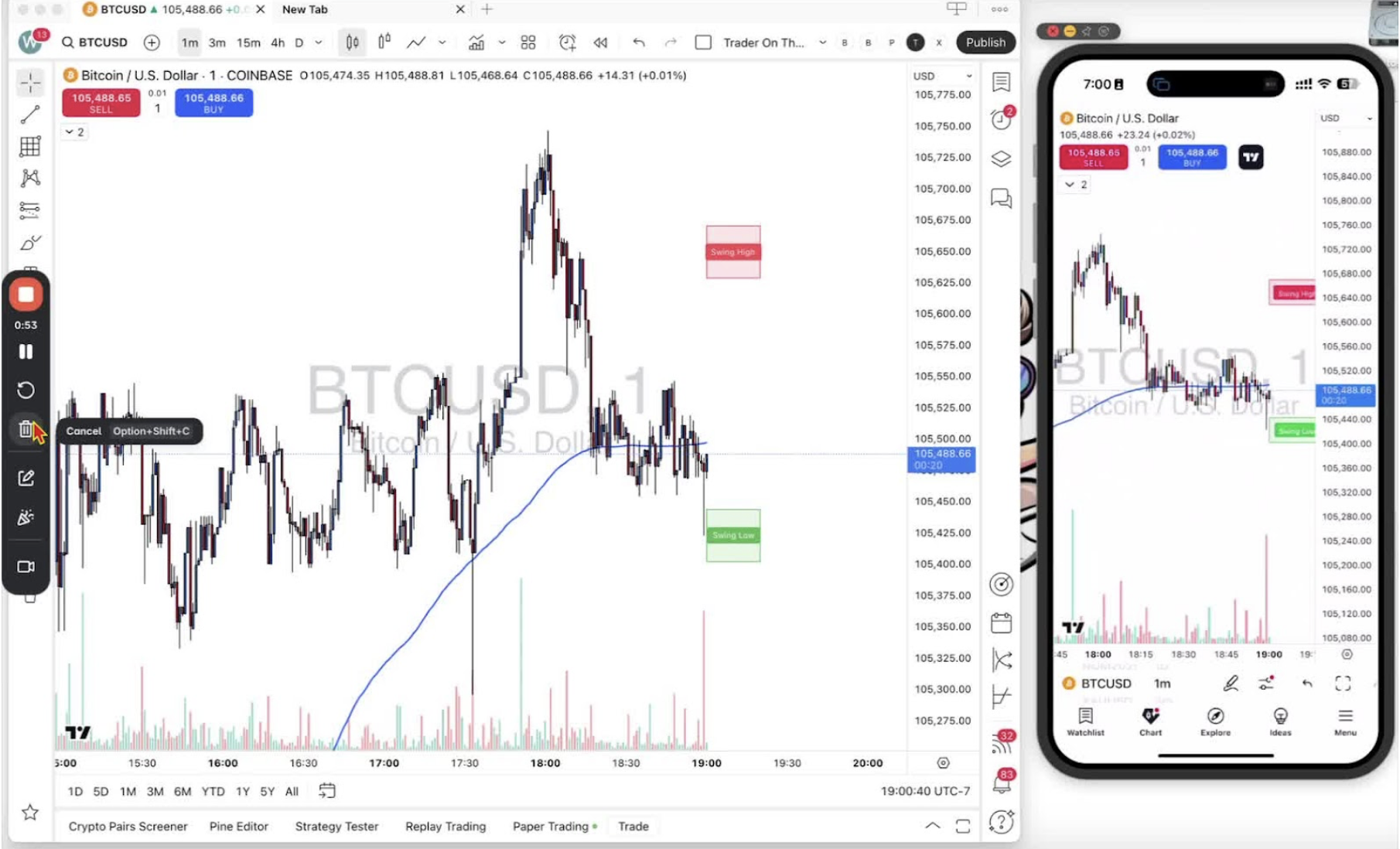
Task: Start bar replay mode
Action: pos(601,43)
